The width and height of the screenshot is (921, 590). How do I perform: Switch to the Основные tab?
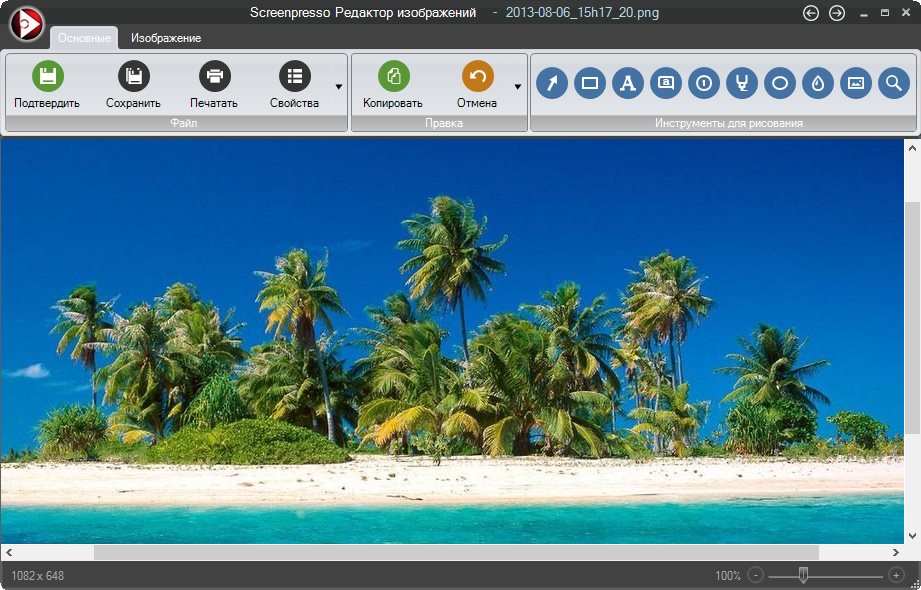point(84,38)
